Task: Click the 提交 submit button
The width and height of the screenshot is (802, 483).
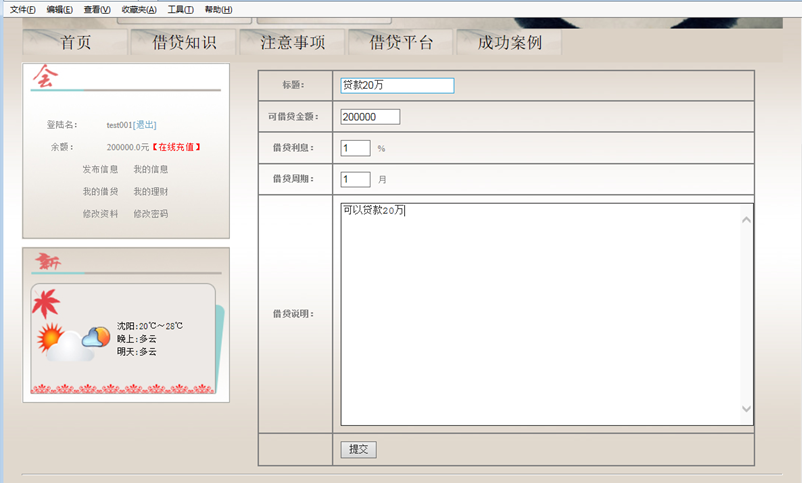Action: coord(359,449)
